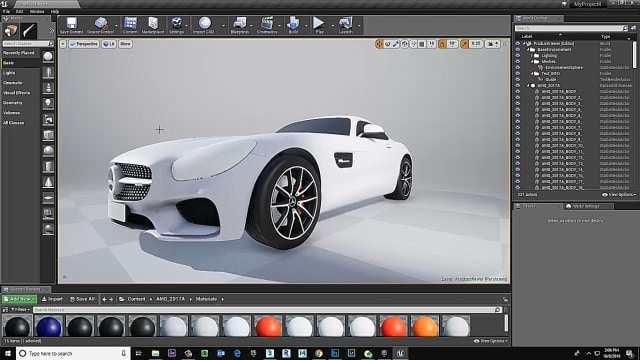Image resolution: width=640 pixels, height=360 pixels.
Task: Toggle rotation snapping in the viewport toolbar
Action: (x=442, y=44)
